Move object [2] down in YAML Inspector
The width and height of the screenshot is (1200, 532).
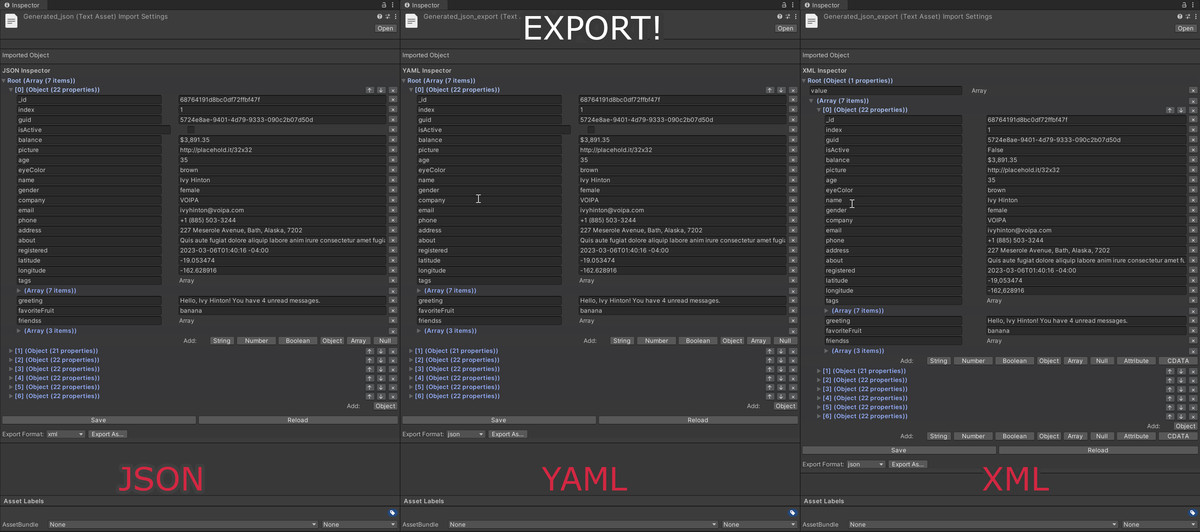coord(781,360)
